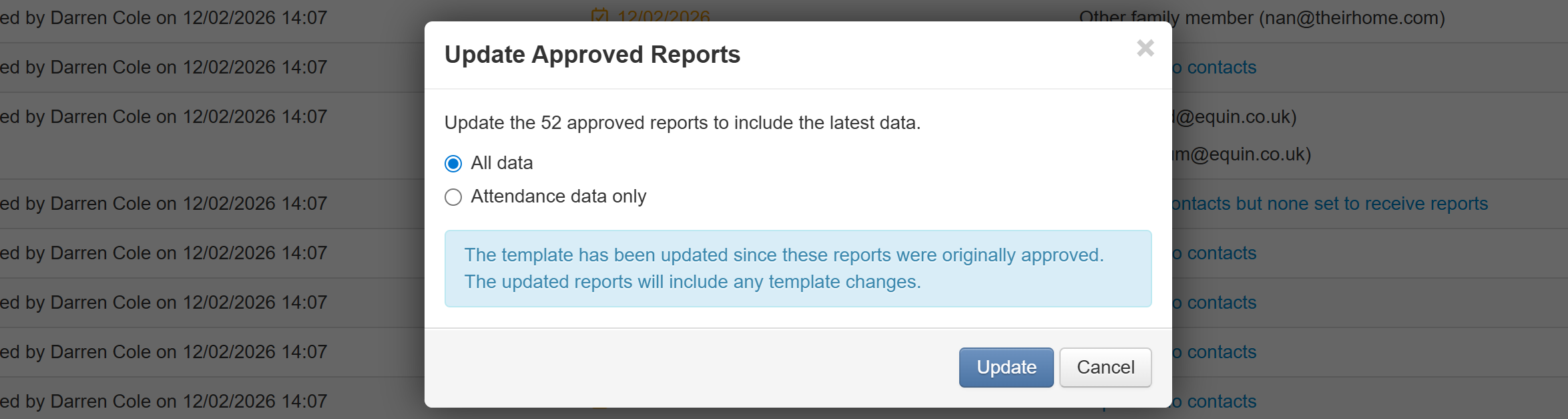The width and height of the screenshot is (1568, 419).
Task: Click the email ending "l@equin.co.uk"
Action: tap(1234, 117)
